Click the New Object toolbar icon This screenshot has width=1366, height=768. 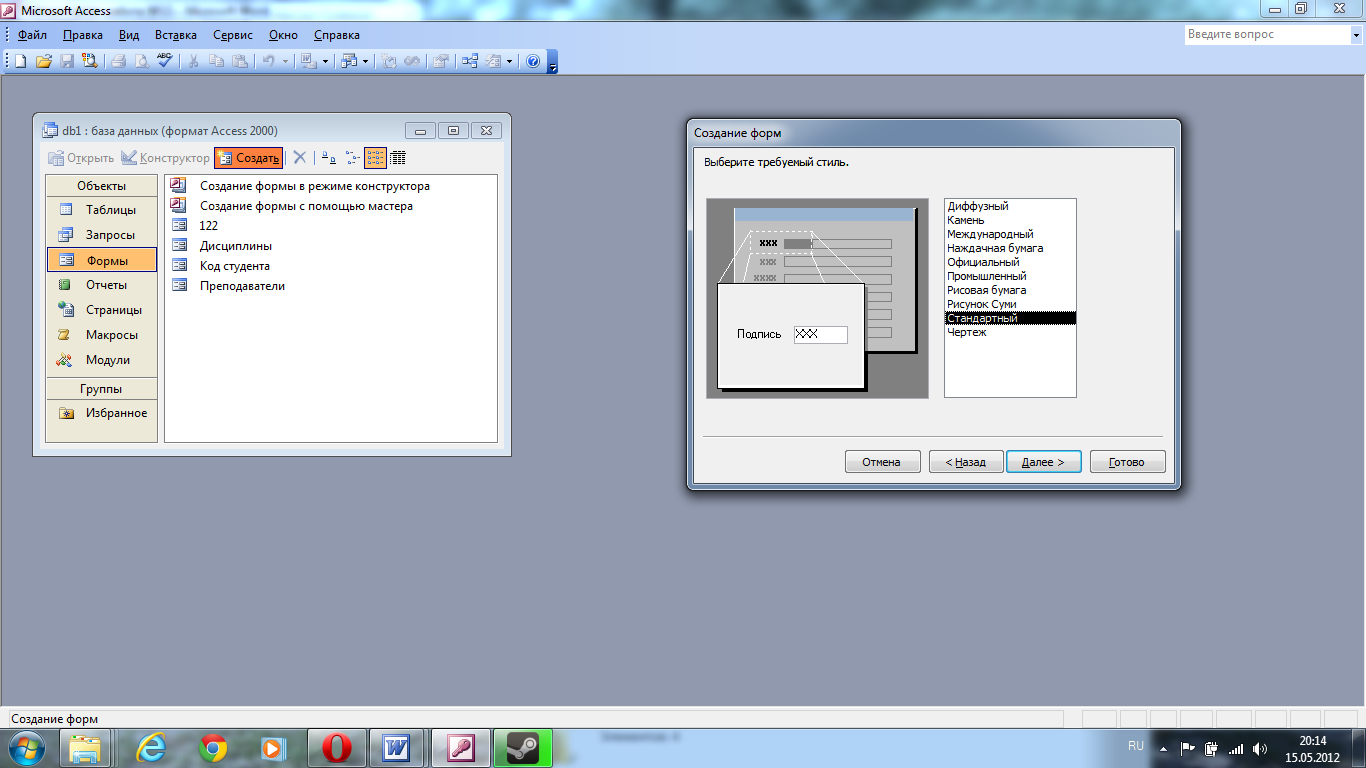[x=493, y=61]
